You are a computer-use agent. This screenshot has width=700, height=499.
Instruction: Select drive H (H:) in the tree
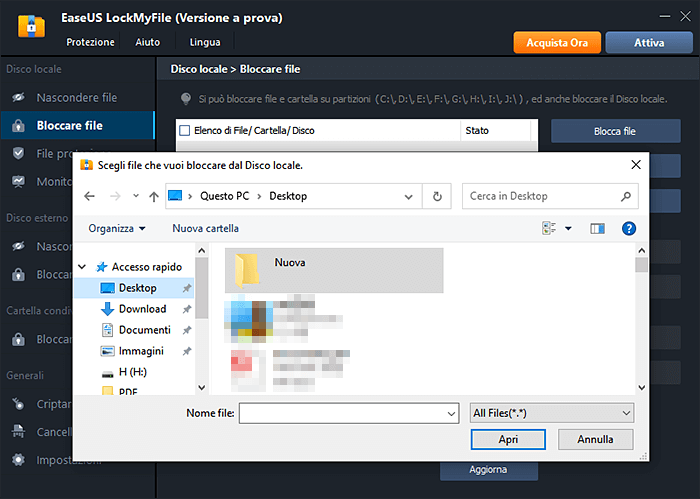coord(133,372)
